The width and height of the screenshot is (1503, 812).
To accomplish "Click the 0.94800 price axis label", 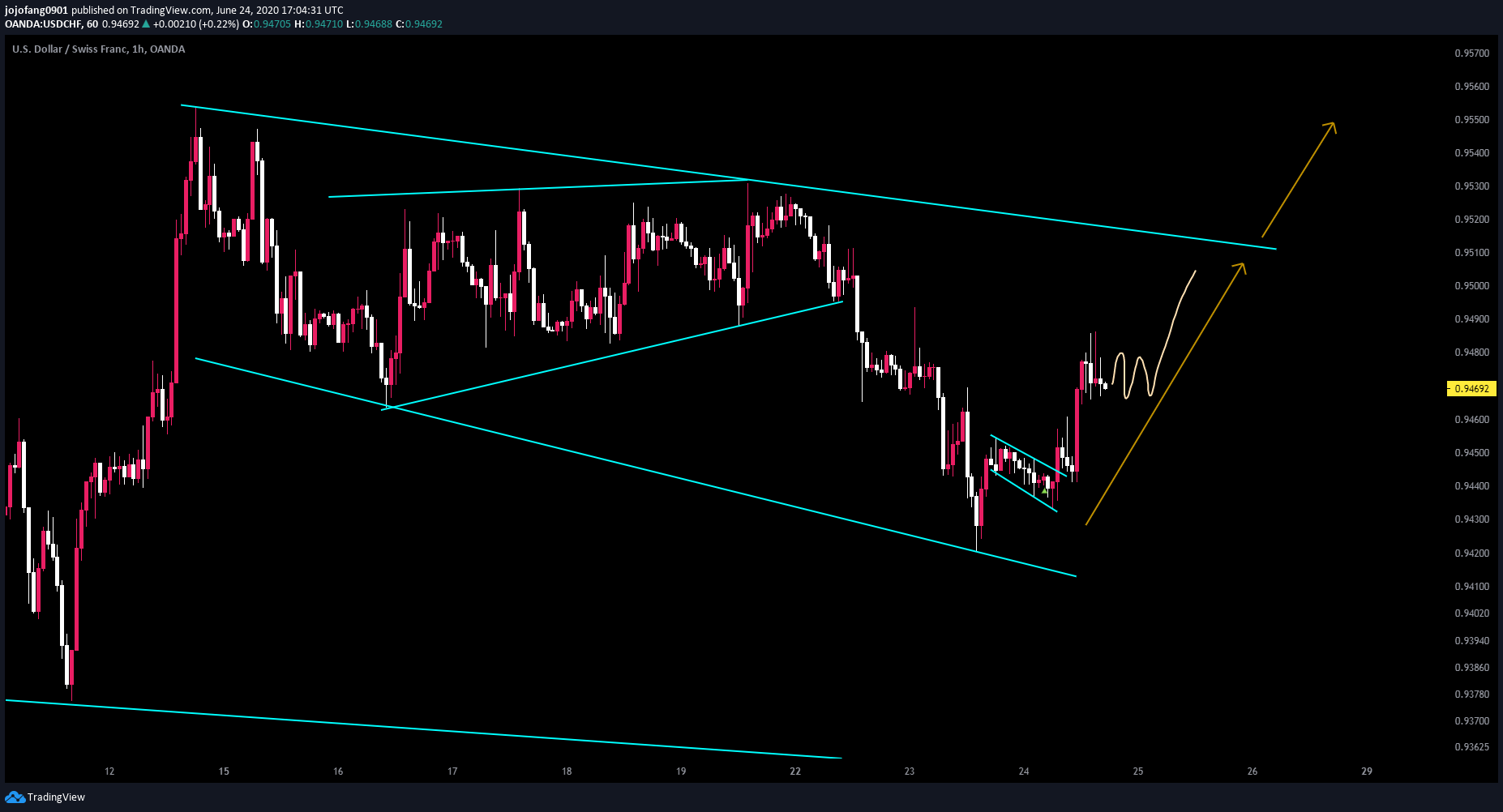I will (1472, 353).
